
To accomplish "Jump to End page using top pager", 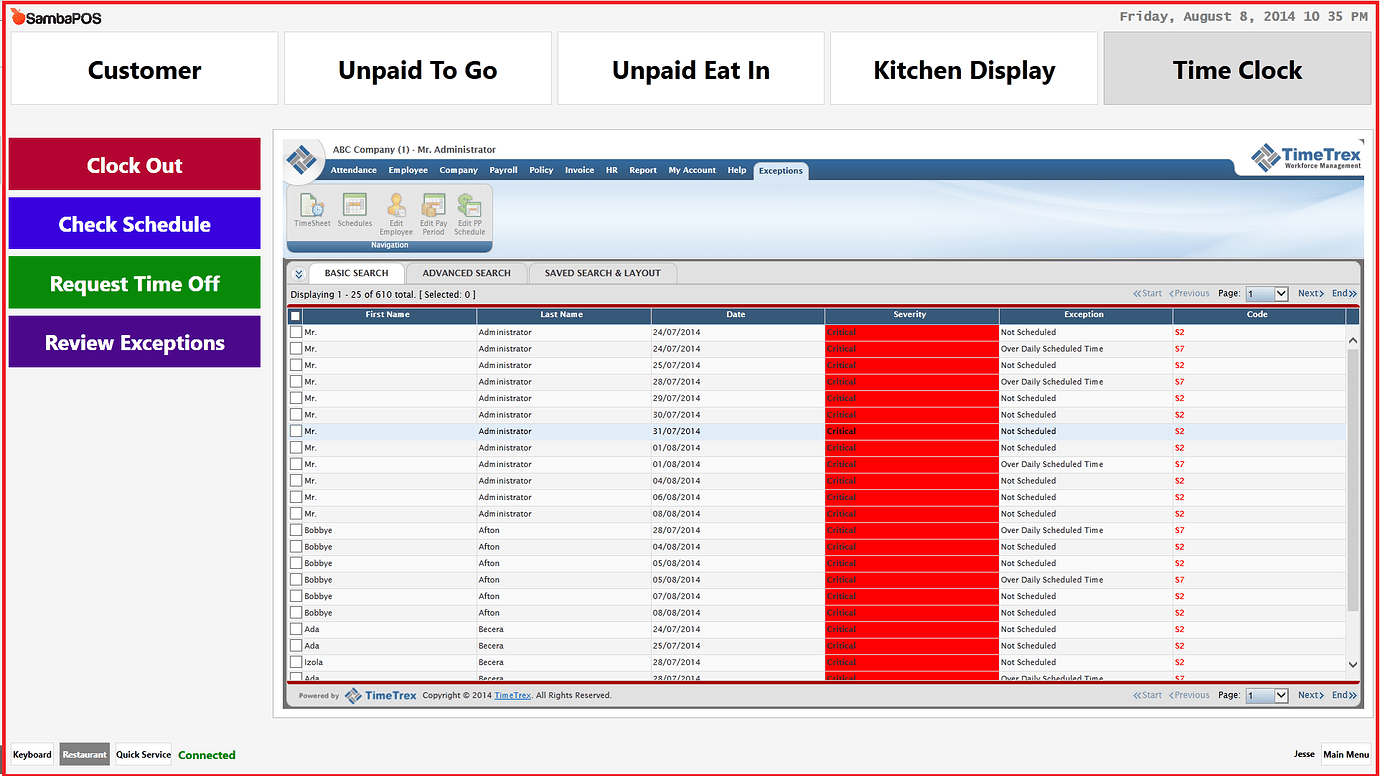I will pos(1344,294).
